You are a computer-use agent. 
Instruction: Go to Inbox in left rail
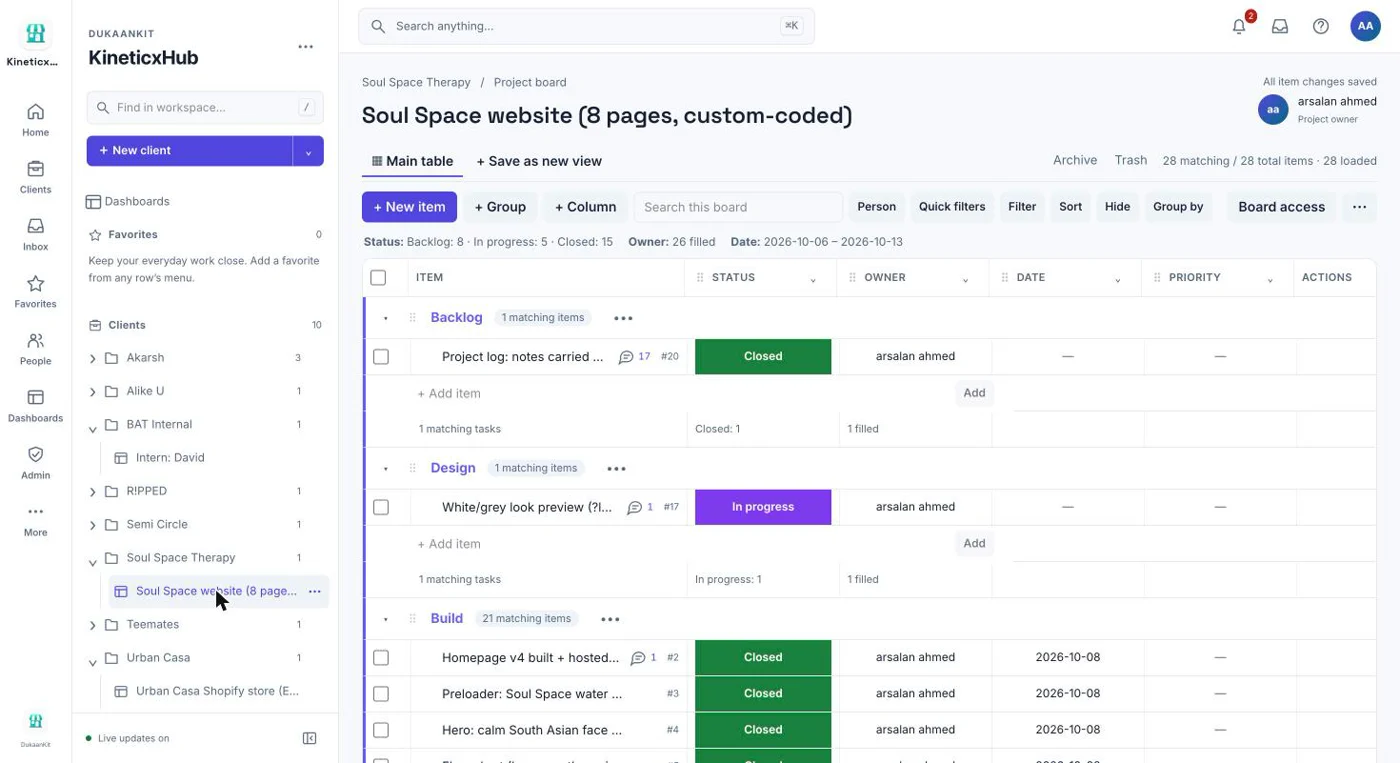click(x=35, y=234)
